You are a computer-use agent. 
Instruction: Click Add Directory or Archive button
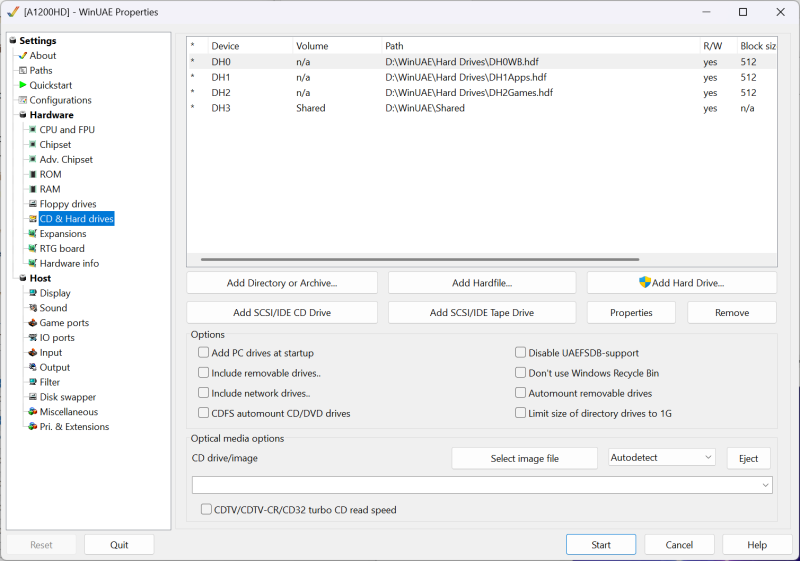(x=282, y=283)
